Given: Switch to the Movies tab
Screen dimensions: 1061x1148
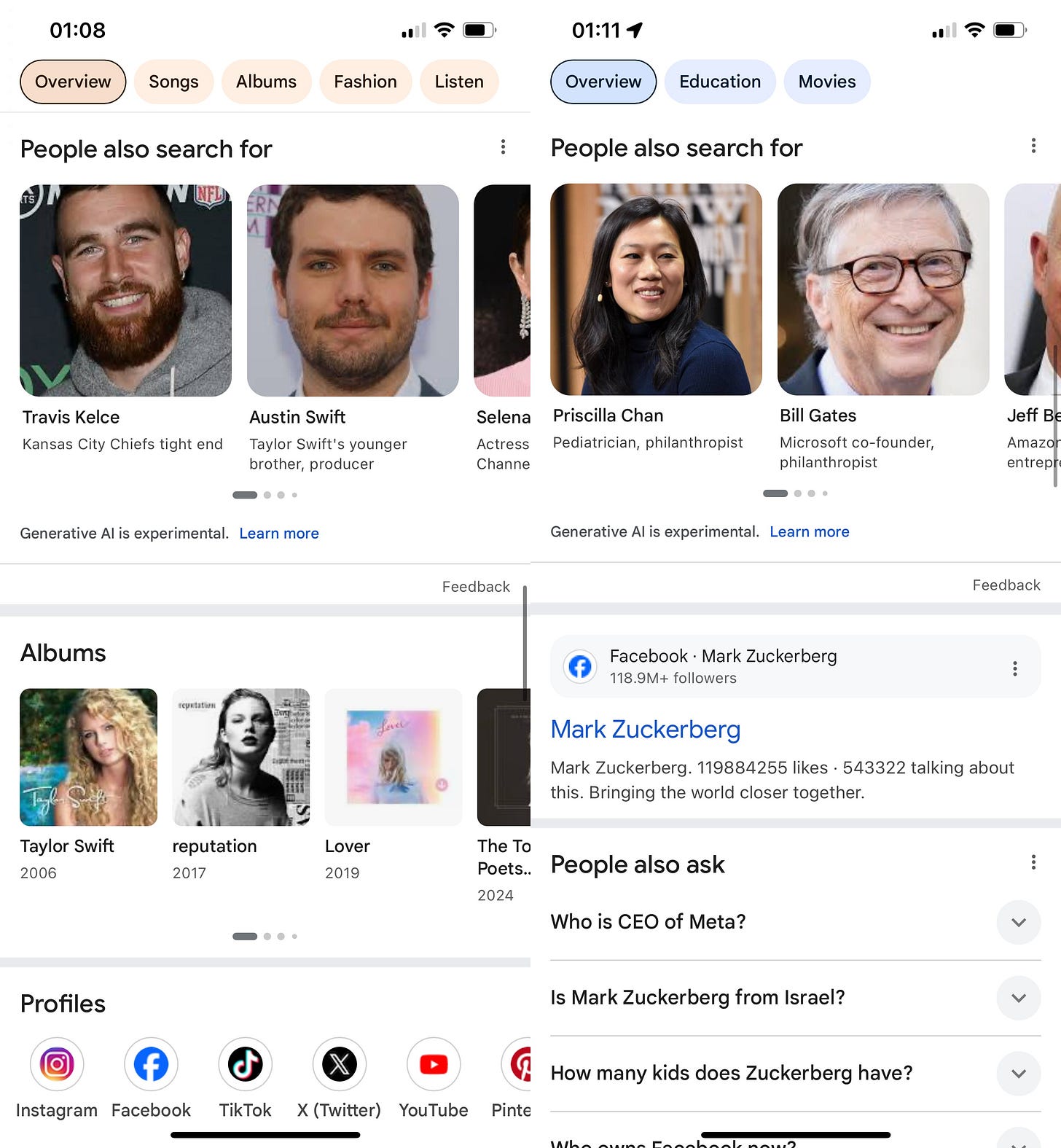Looking at the screenshot, I should [827, 82].
